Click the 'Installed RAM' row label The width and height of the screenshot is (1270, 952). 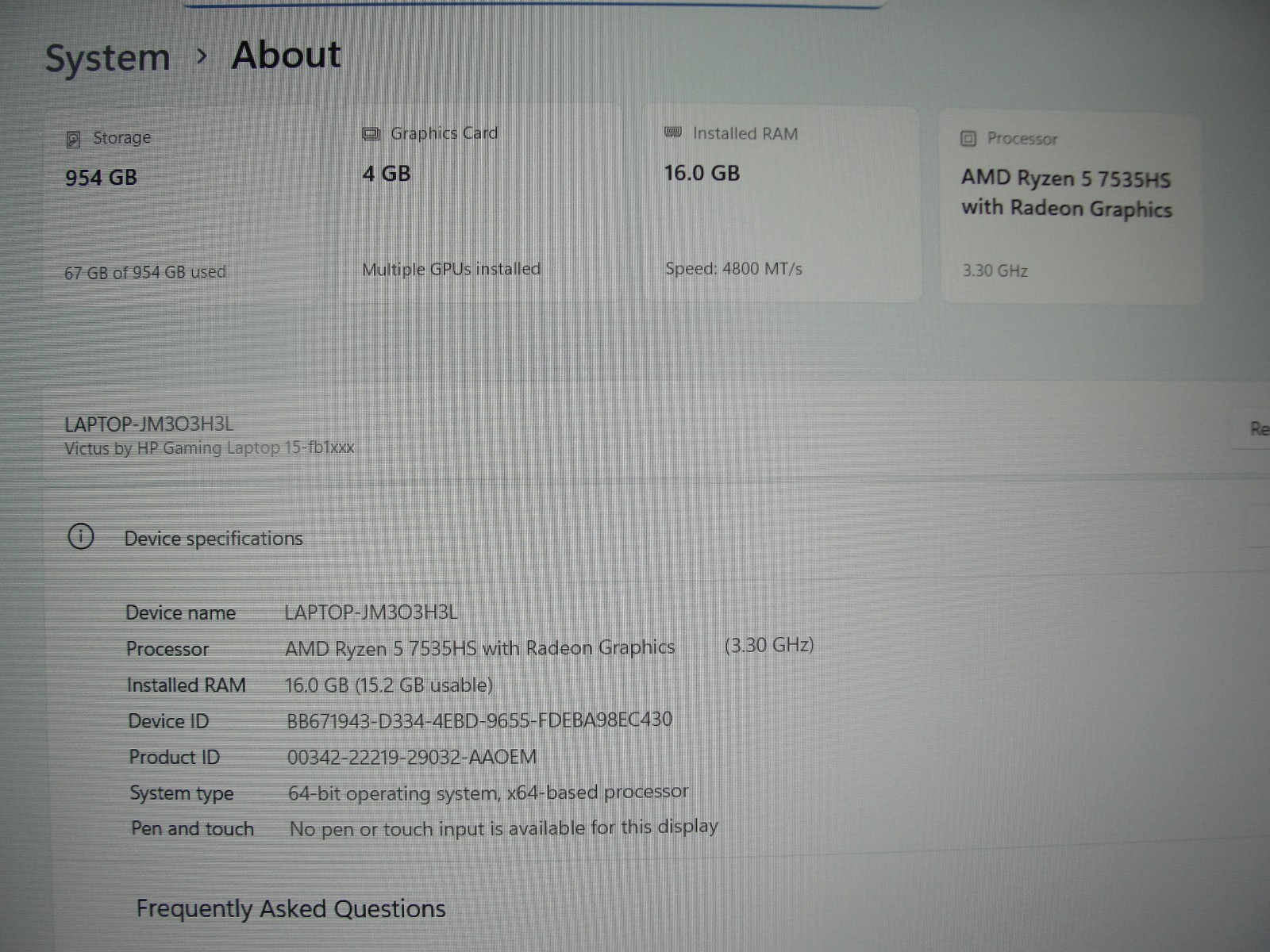point(187,685)
